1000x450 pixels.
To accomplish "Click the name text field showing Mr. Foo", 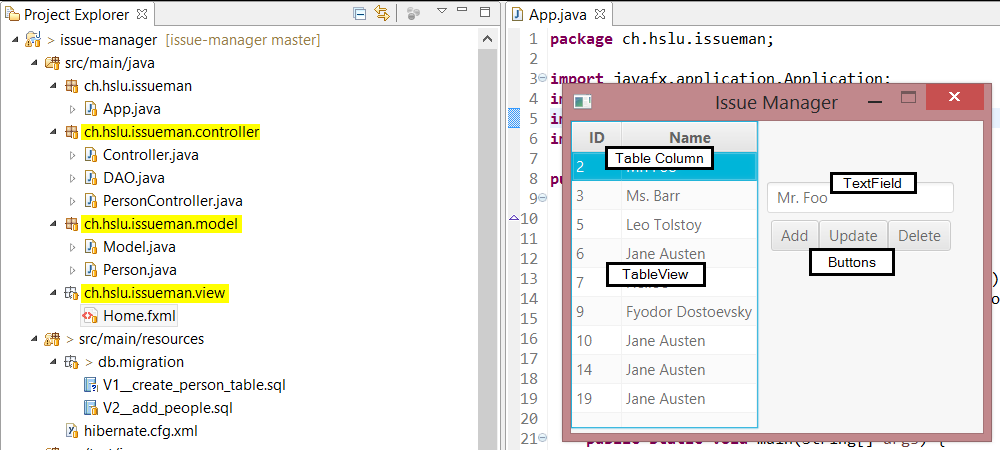I will [x=860, y=198].
